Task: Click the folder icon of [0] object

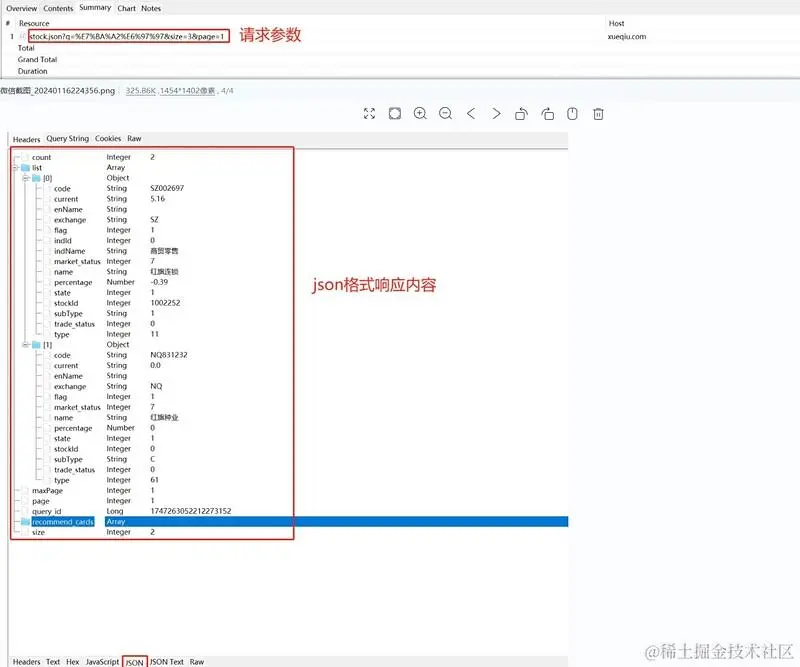Action: [36, 178]
